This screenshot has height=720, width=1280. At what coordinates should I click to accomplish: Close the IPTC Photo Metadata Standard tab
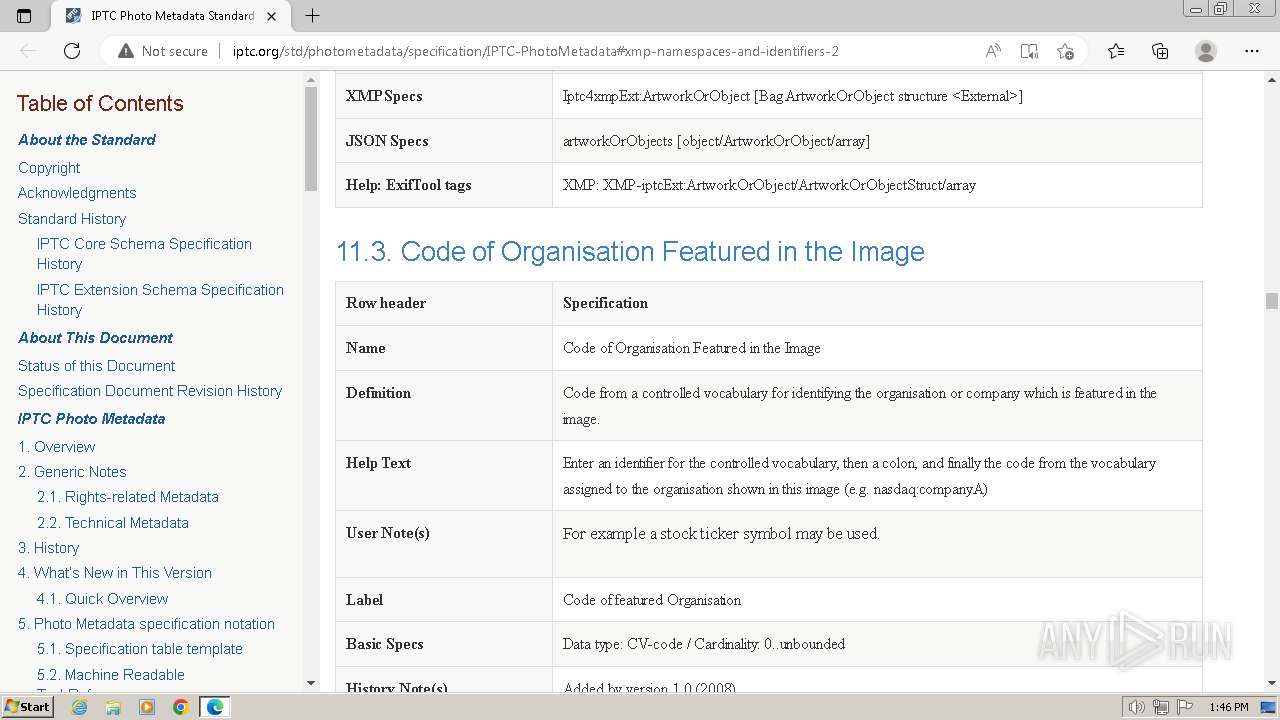pyautogui.click(x=271, y=16)
